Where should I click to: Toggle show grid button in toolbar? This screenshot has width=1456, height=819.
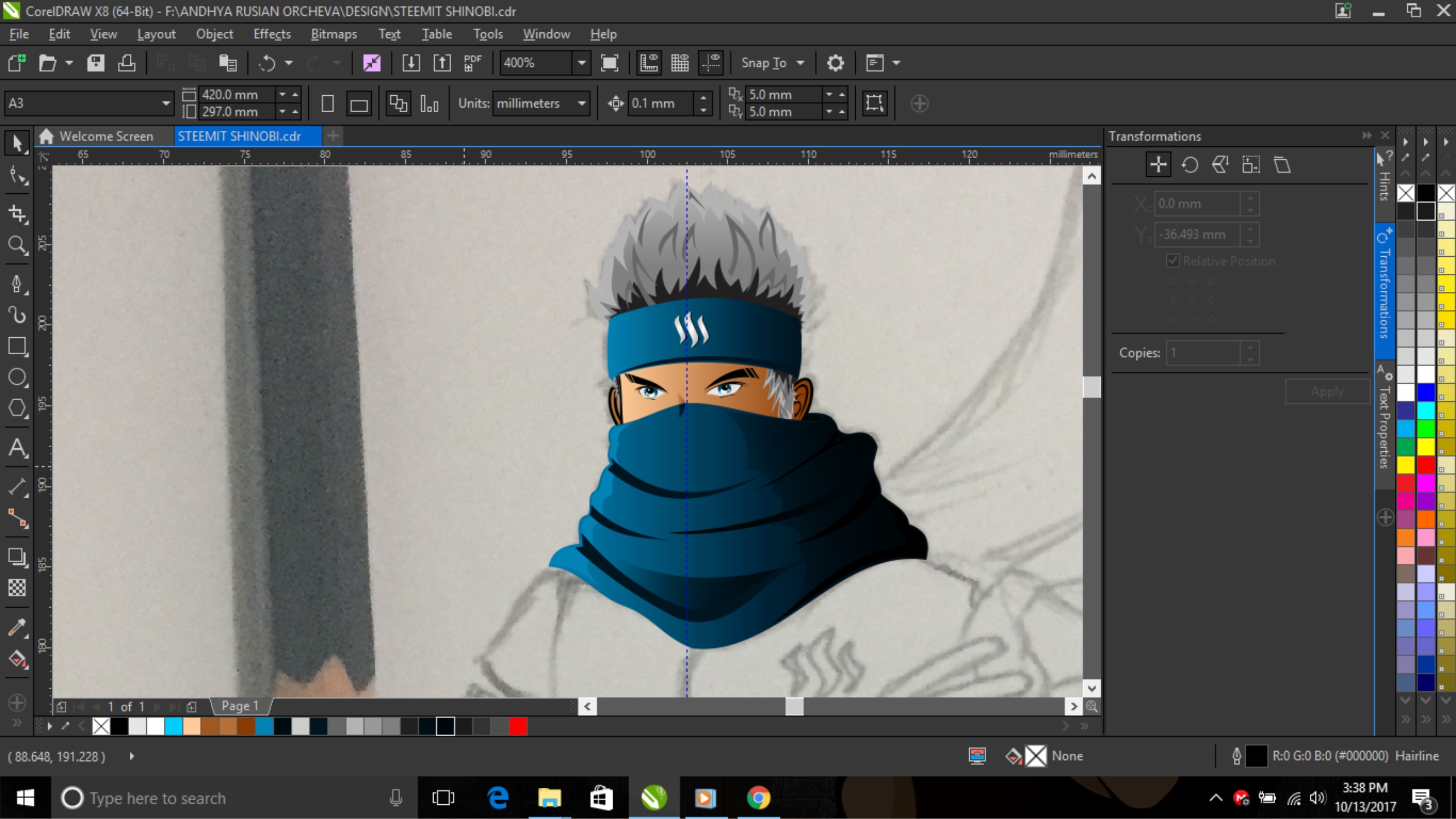pos(680,63)
